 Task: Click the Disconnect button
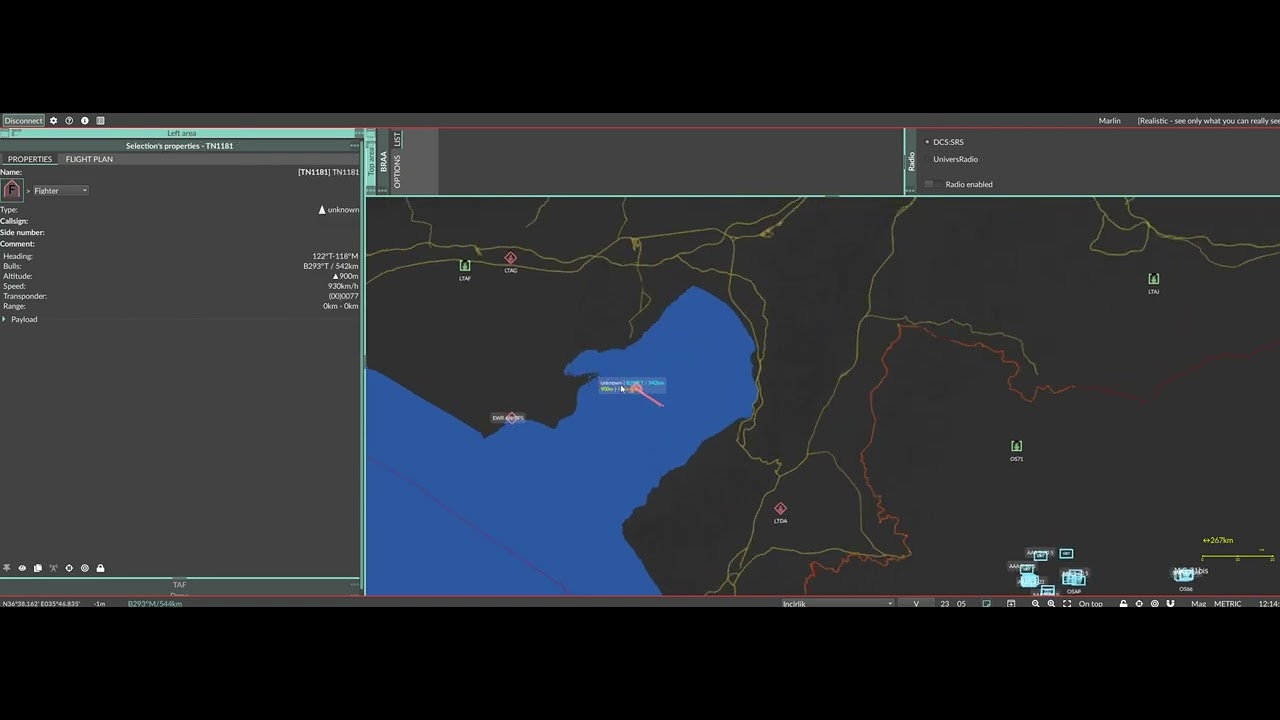pos(23,120)
